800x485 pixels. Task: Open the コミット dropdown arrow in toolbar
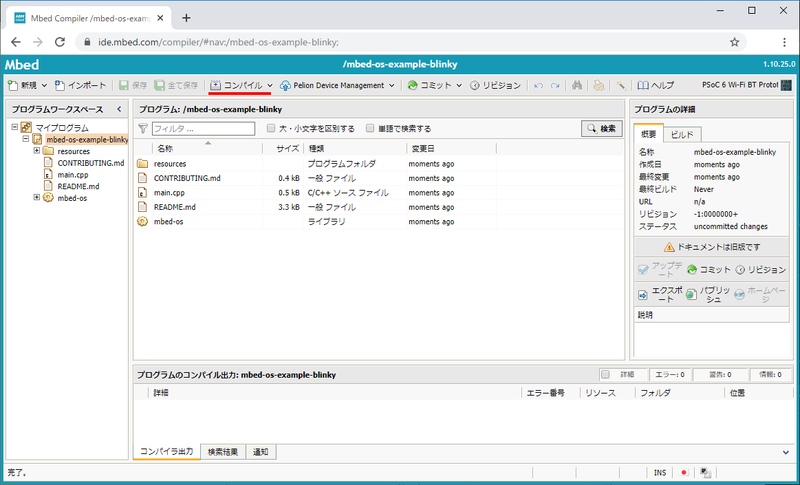[459, 86]
